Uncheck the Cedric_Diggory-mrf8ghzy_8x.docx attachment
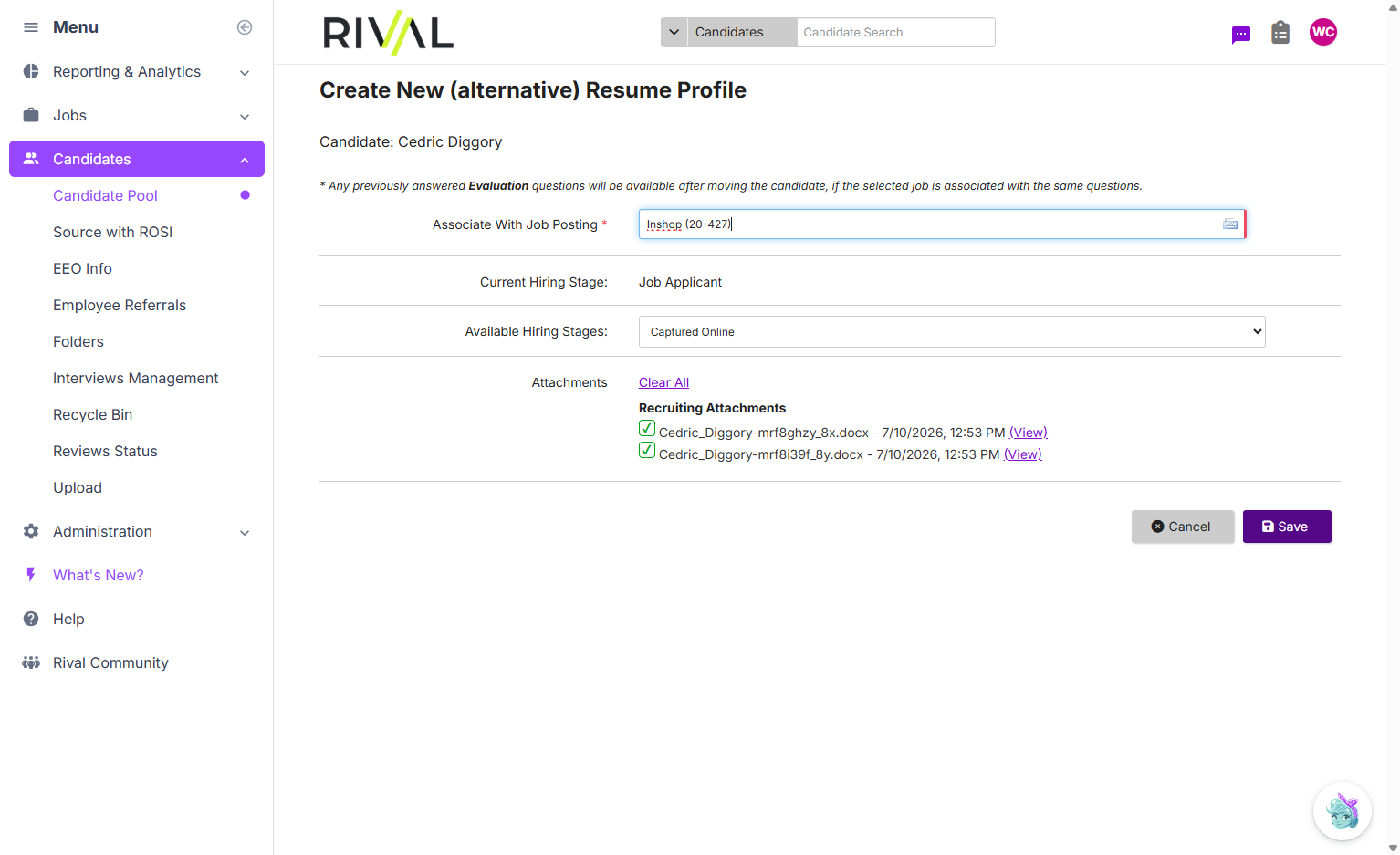 click(647, 428)
